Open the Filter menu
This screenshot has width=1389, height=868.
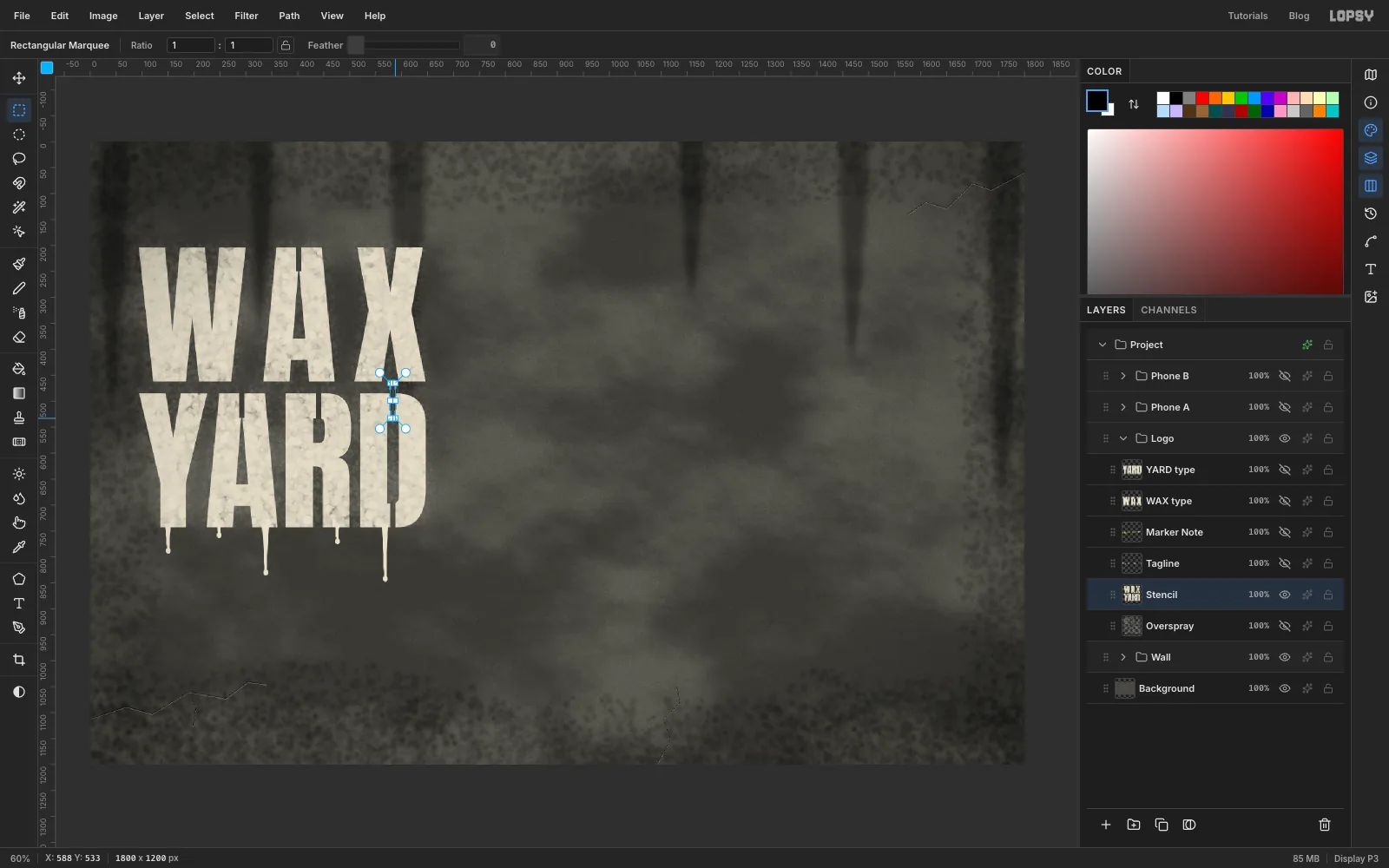pyautogui.click(x=247, y=16)
